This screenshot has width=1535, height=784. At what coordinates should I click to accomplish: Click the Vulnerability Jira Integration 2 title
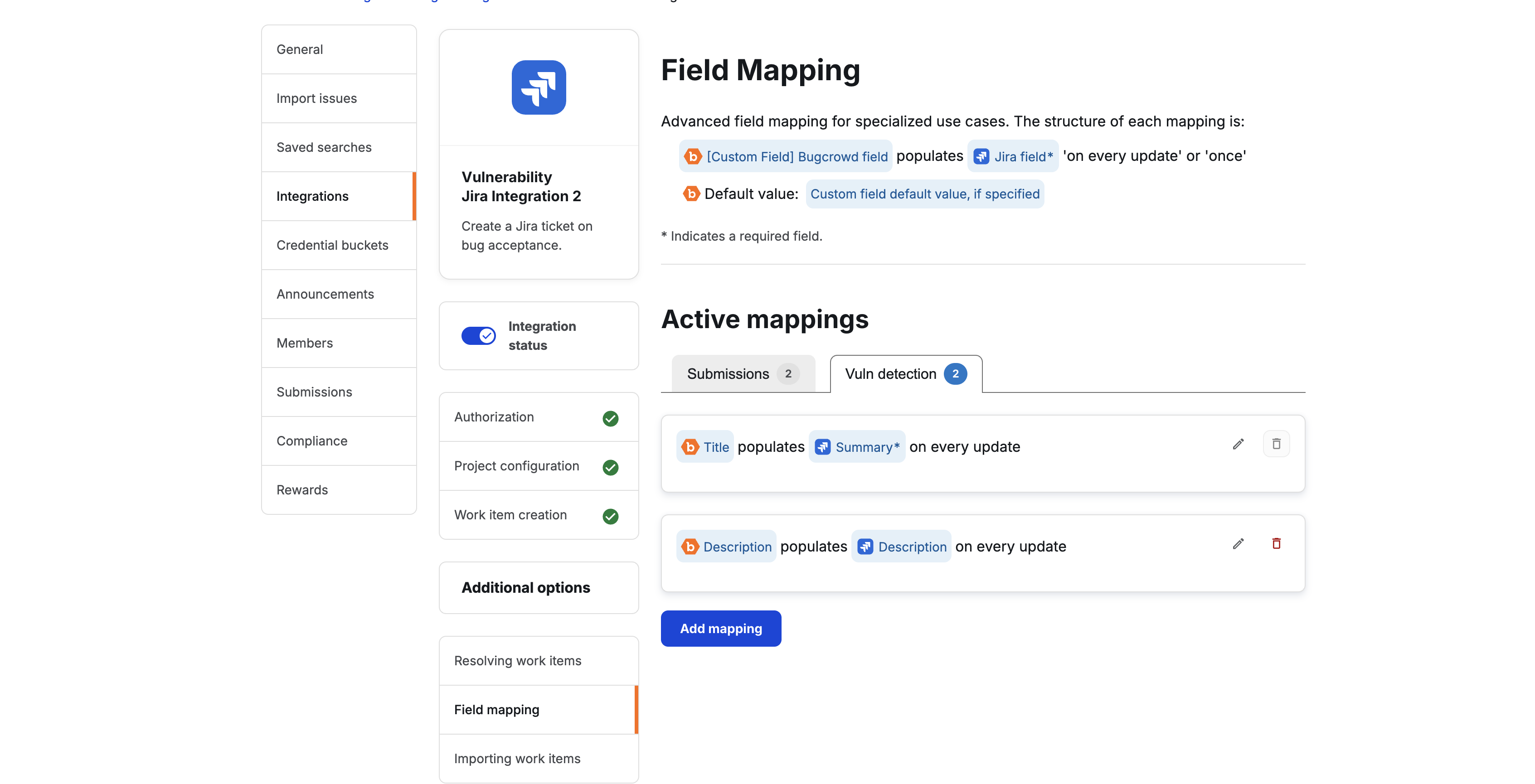[521, 186]
